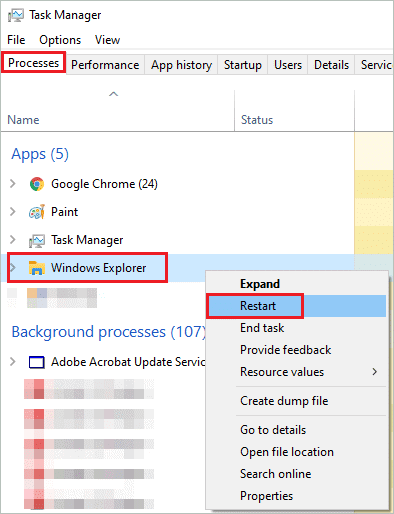The image size is (394, 514).
Task: Select the Paint row text
Action: pos(64,212)
